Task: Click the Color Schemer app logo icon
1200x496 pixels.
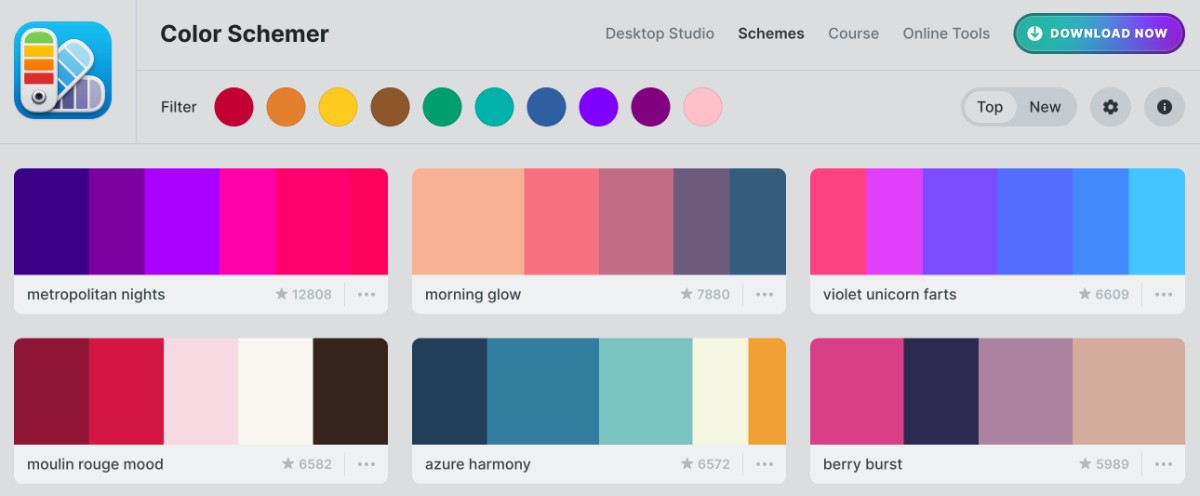Action: pos(63,70)
